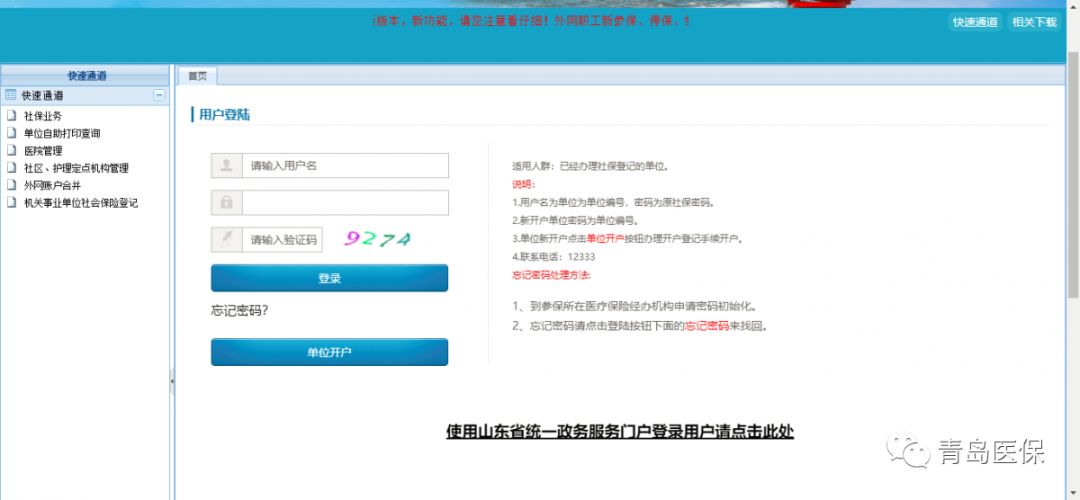Click the lock icon beside password field
The image size is (1080, 500).
coord(226,203)
